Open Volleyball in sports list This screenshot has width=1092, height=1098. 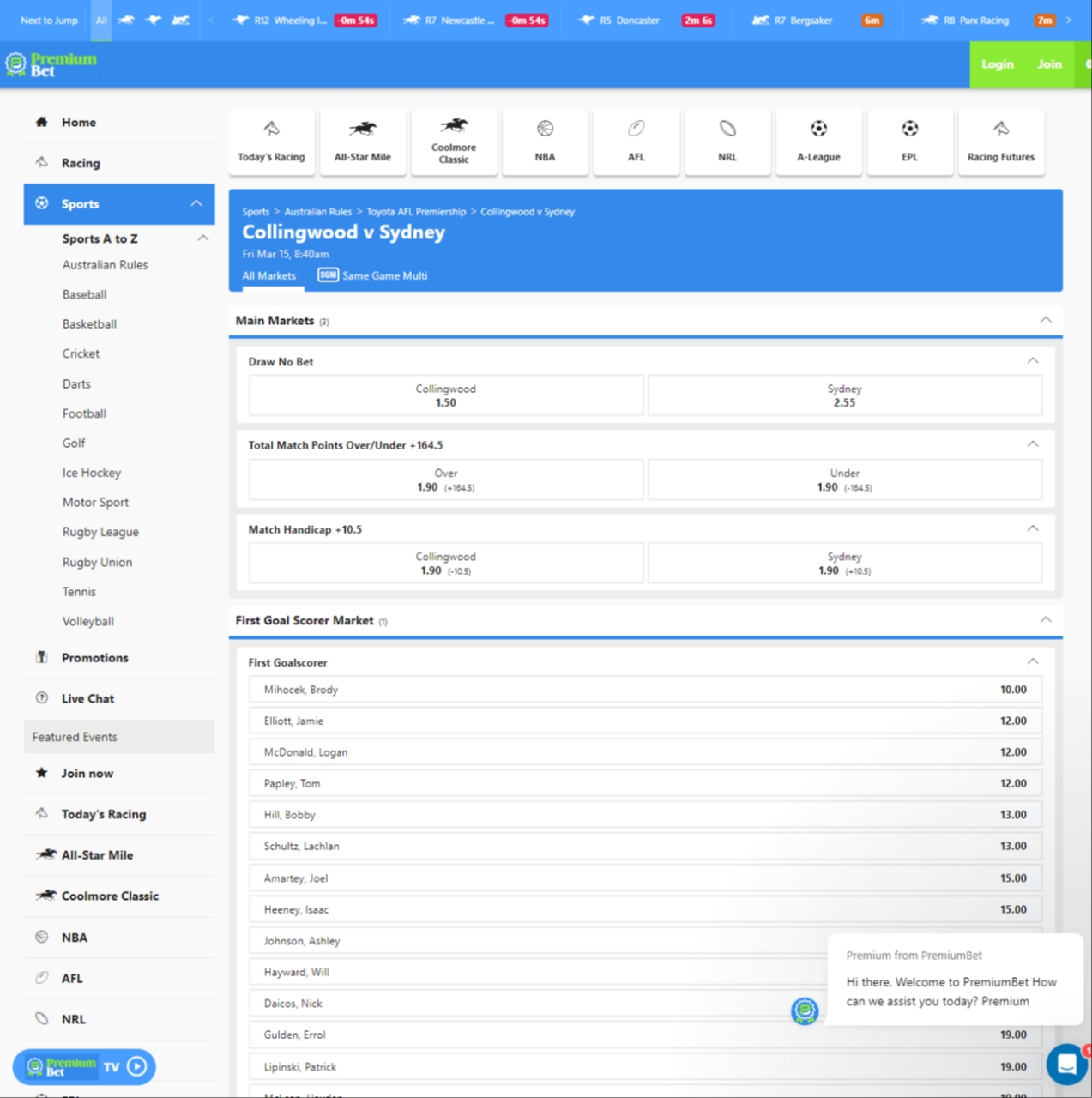click(87, 621)
